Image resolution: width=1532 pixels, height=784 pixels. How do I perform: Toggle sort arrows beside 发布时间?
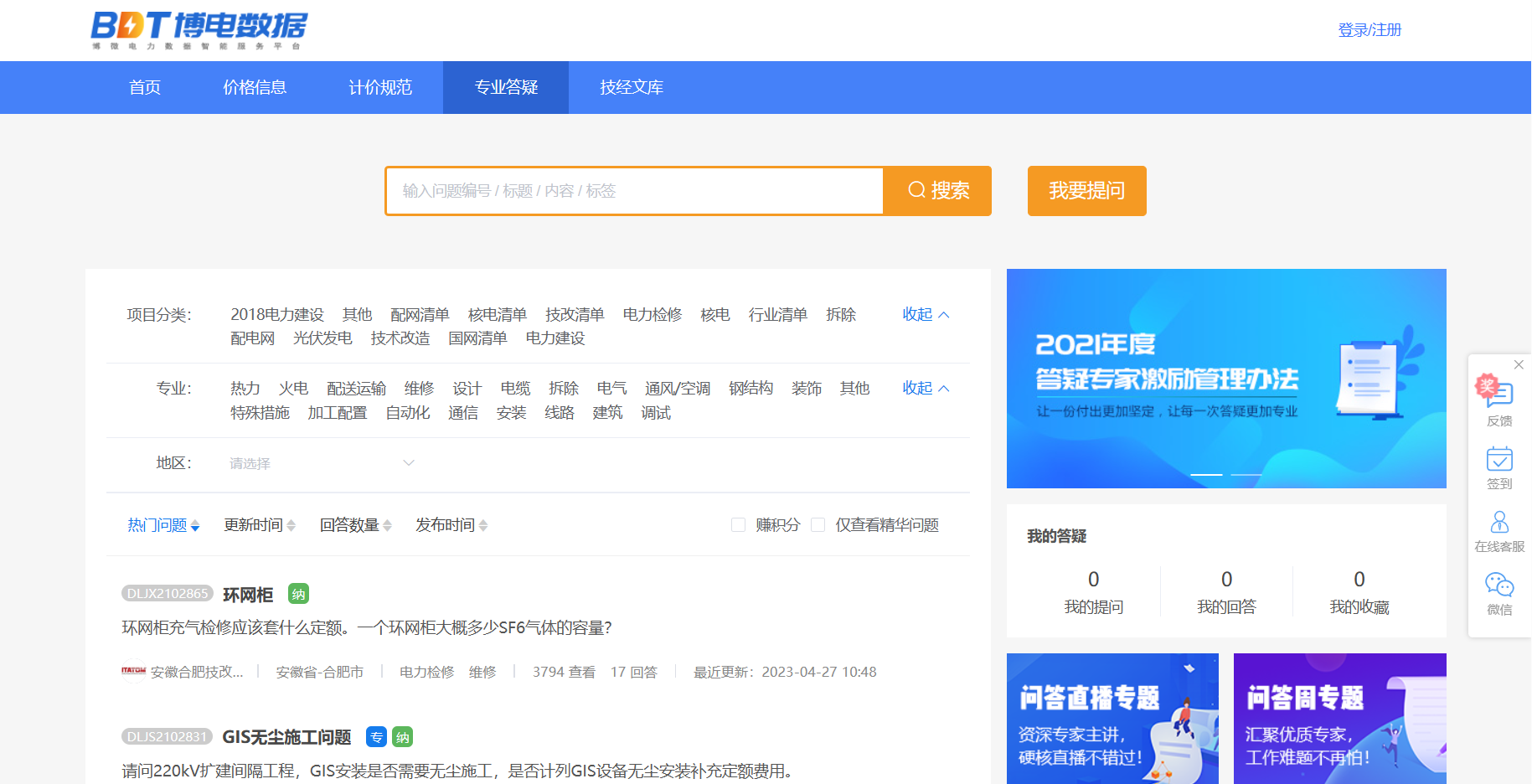pyautogui.click(x=483, y=526)
